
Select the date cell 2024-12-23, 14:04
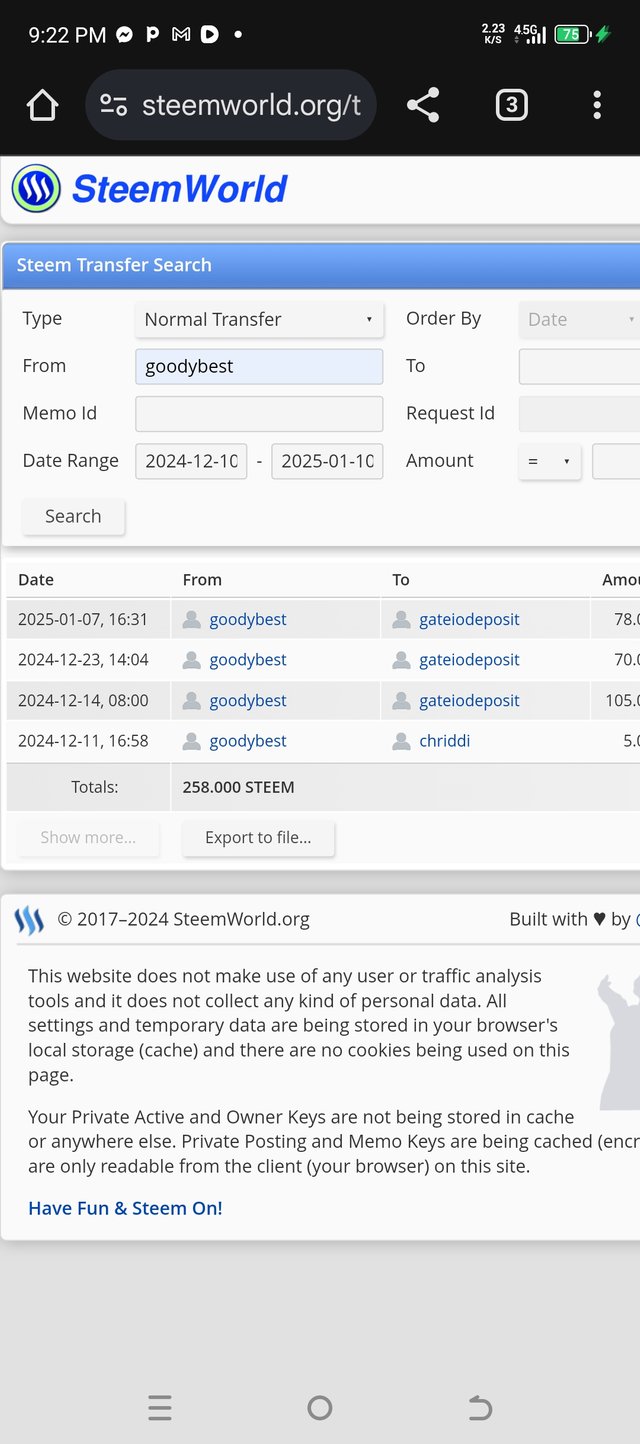[83, 660]
